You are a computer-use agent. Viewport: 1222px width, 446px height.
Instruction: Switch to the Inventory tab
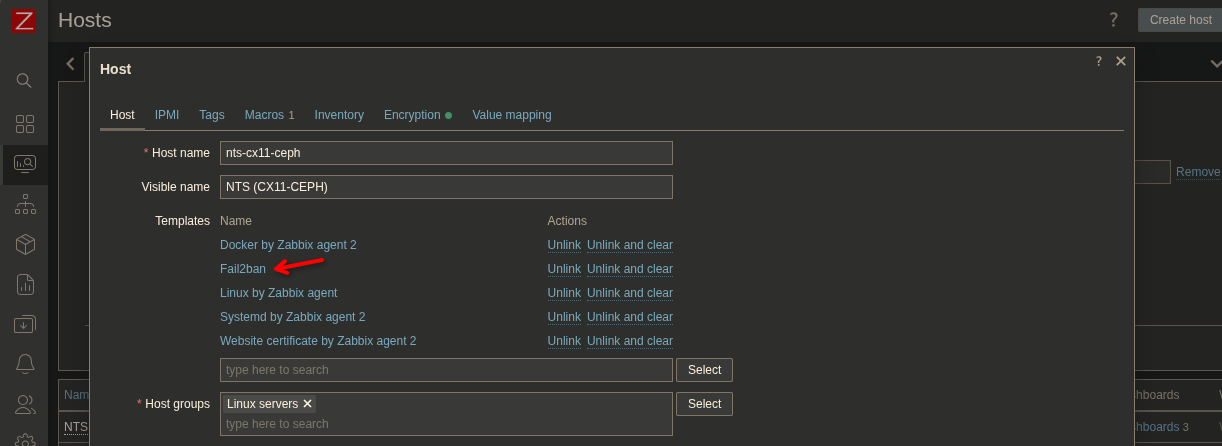[339, 115]
